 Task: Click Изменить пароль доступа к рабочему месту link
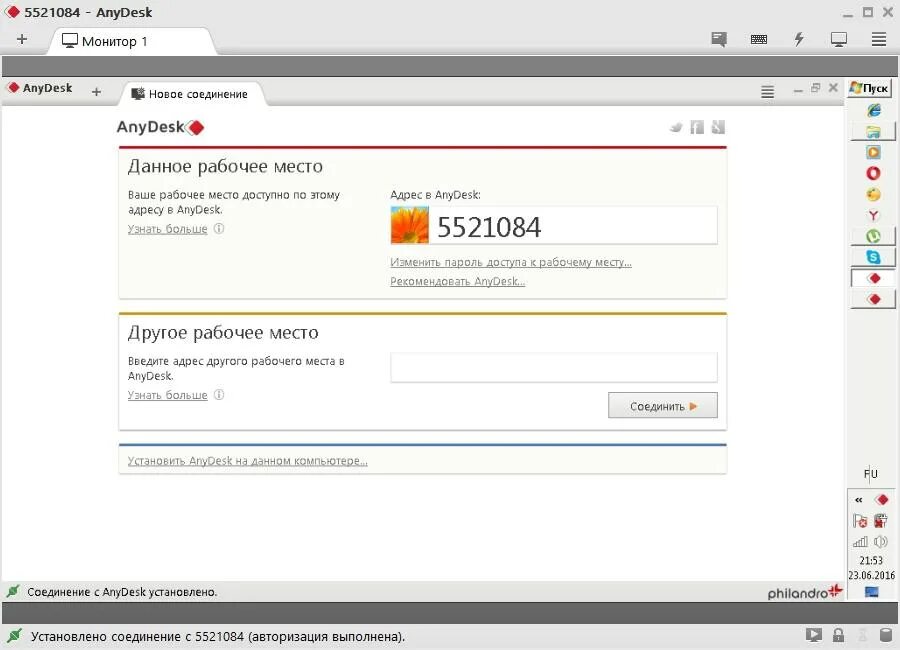click(x=511, y=262)
